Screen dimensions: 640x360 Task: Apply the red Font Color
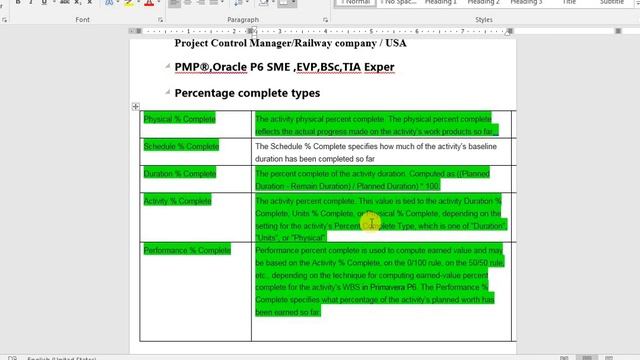149,2
